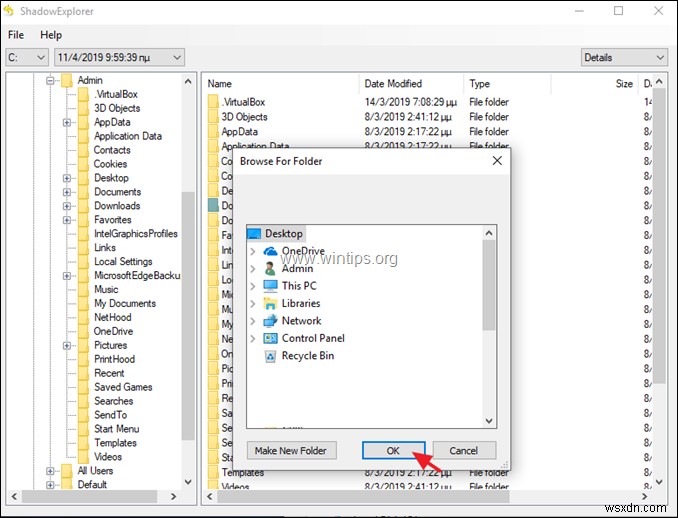Screen dimensions: 678x518
Task: Click the dialog folder list scrollbar thumb
Action: pyautogui.click(x=489, y=285)
